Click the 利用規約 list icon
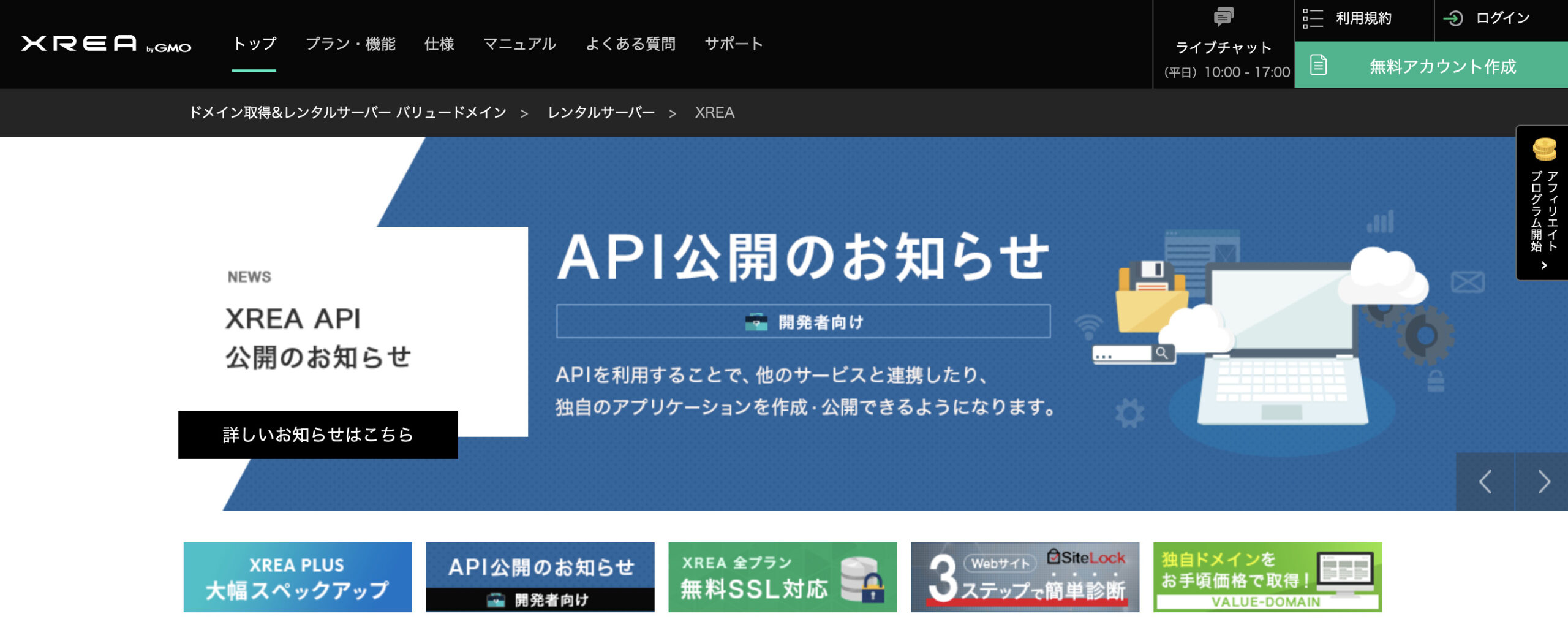Viewport: 1568px width, 638px height. click(x=1313, y=18)
